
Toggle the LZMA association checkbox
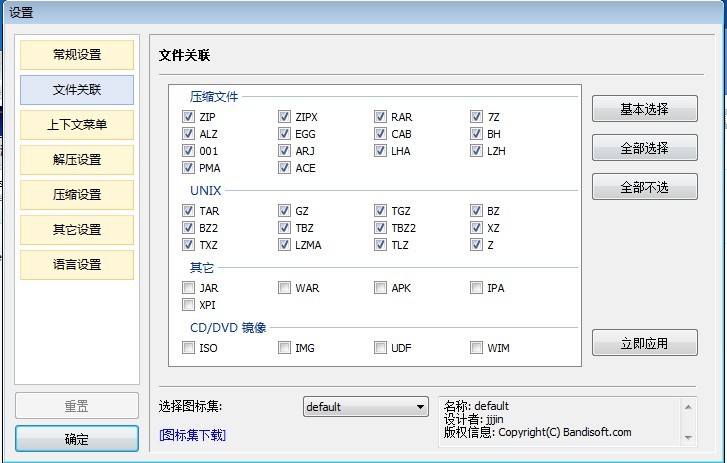(285, 245)
